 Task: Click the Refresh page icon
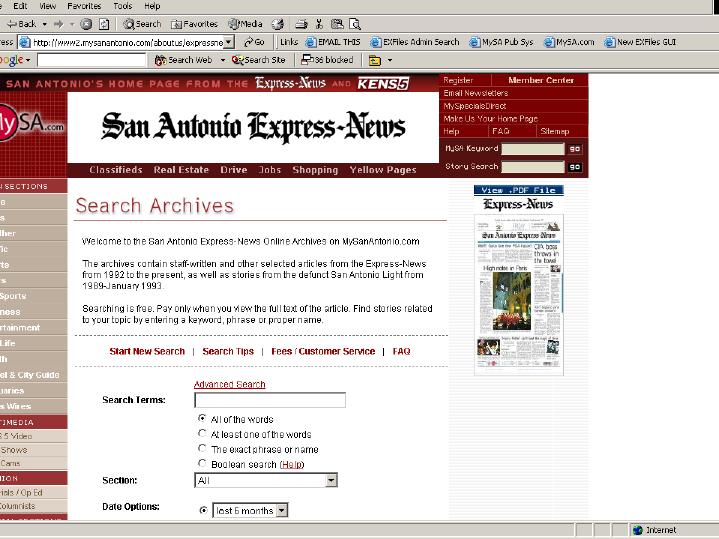point(105,24)
